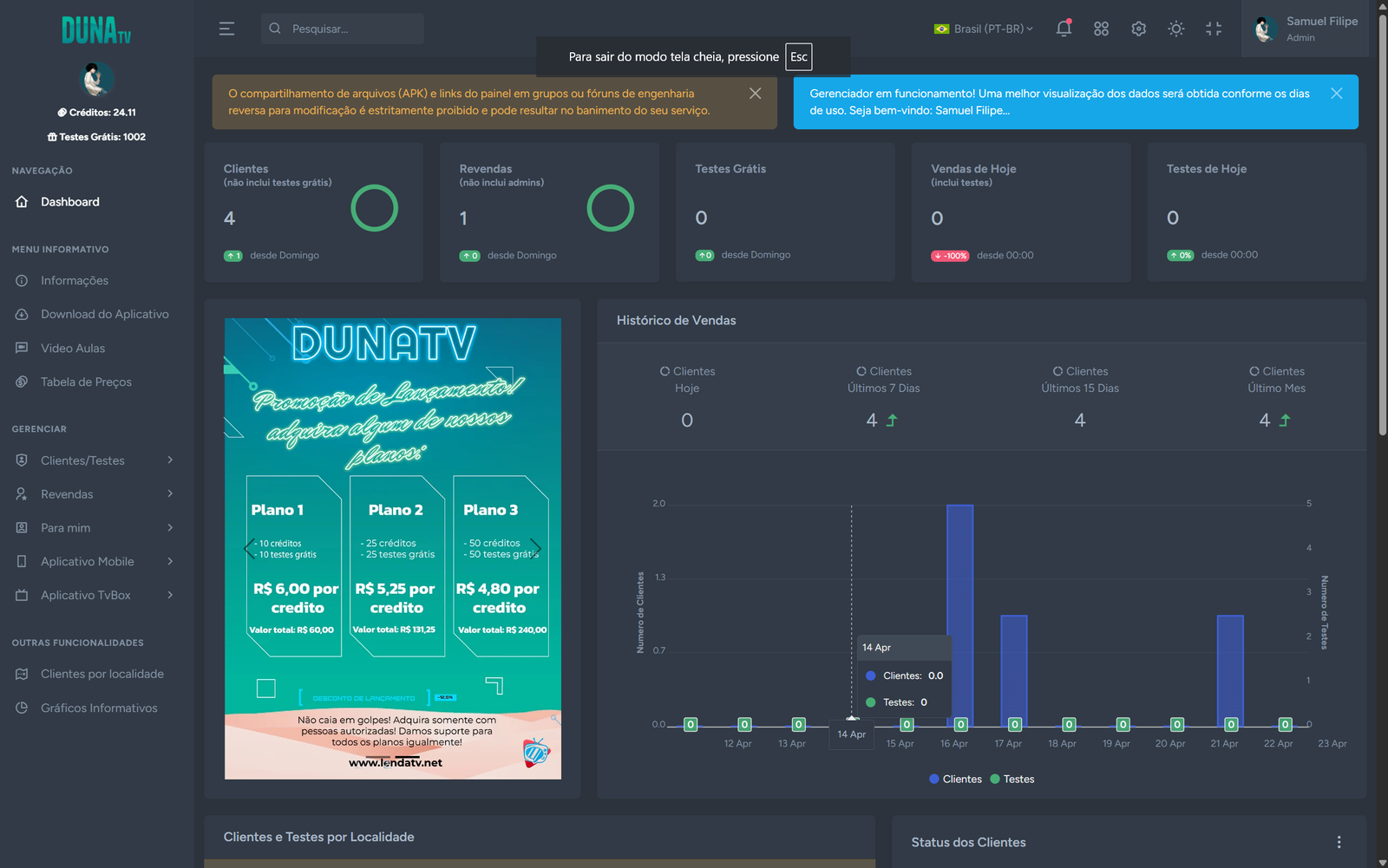Go to next promo banner slide
The height and width of the screenshot is (868, 1388).
[535, 548]
